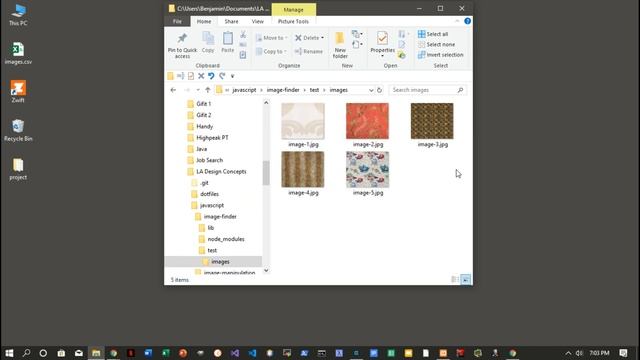Viewport: 640px width, 360px height.
Task: Select the Zwift desktop shortcut
Action: 18,91
